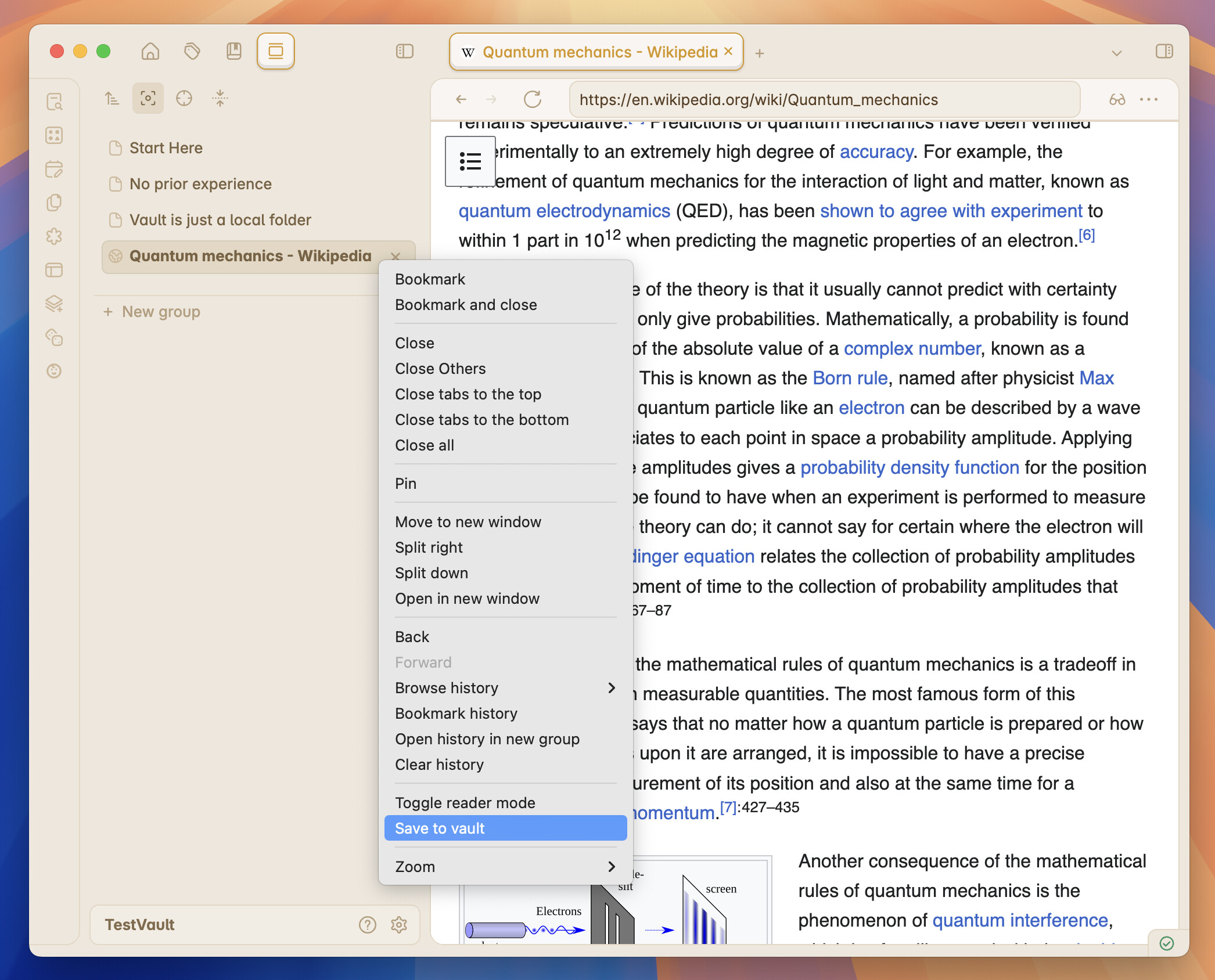Screen dimensions: 1215x980
Task: Toggle the focus capture tool
Action: (x=148, y=98)
